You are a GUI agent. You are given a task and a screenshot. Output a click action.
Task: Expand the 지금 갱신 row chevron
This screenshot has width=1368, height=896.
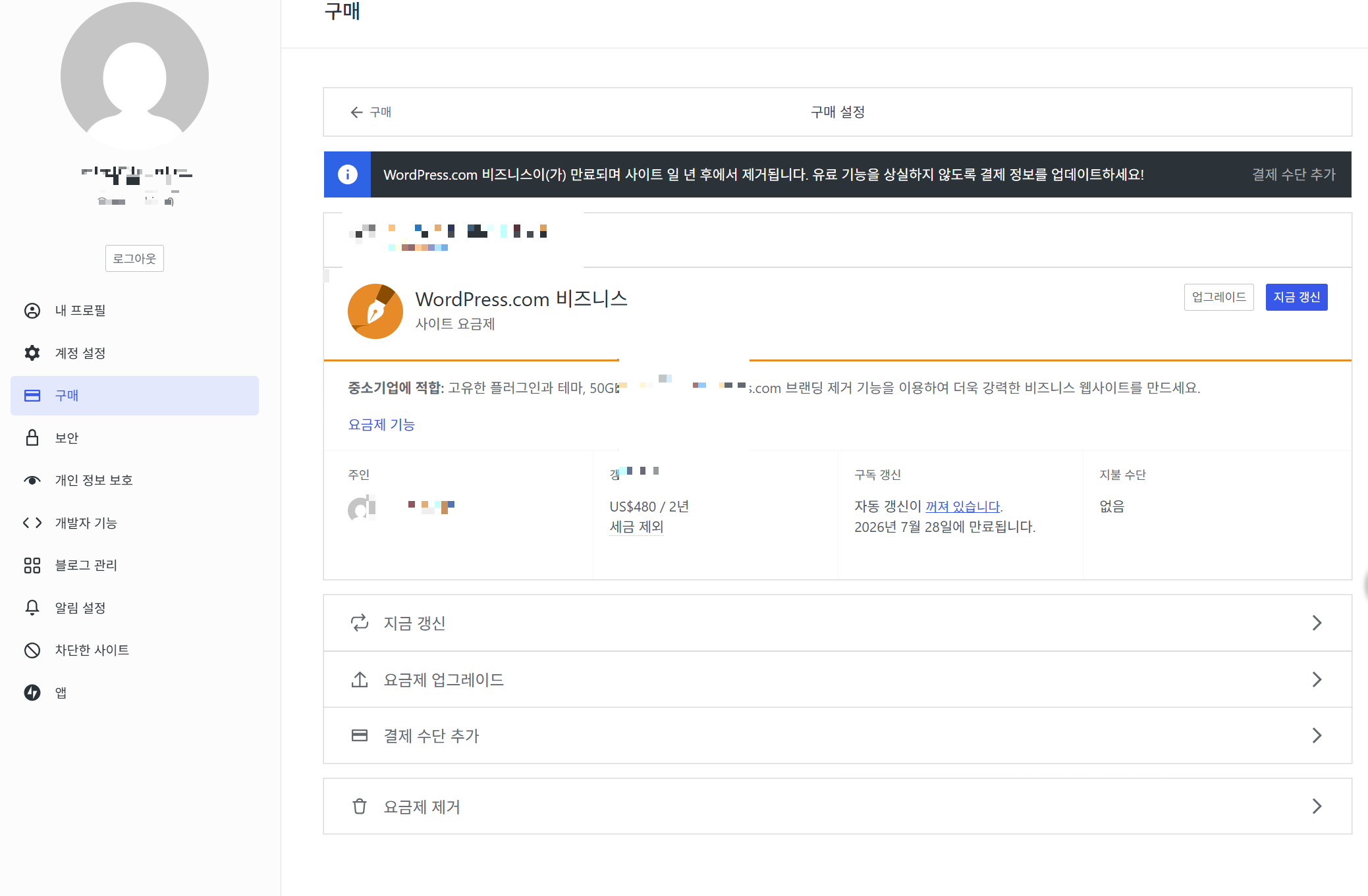pos(1317,623)
